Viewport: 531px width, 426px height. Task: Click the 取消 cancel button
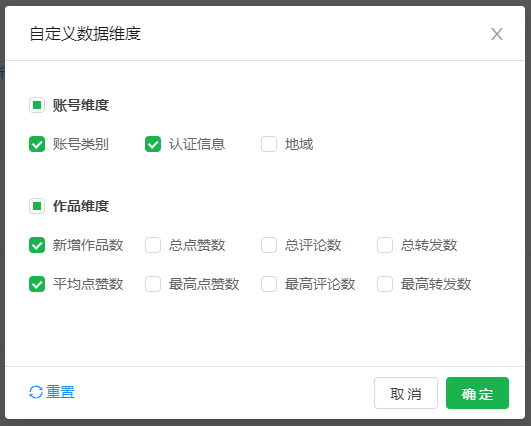coord(406,393)
